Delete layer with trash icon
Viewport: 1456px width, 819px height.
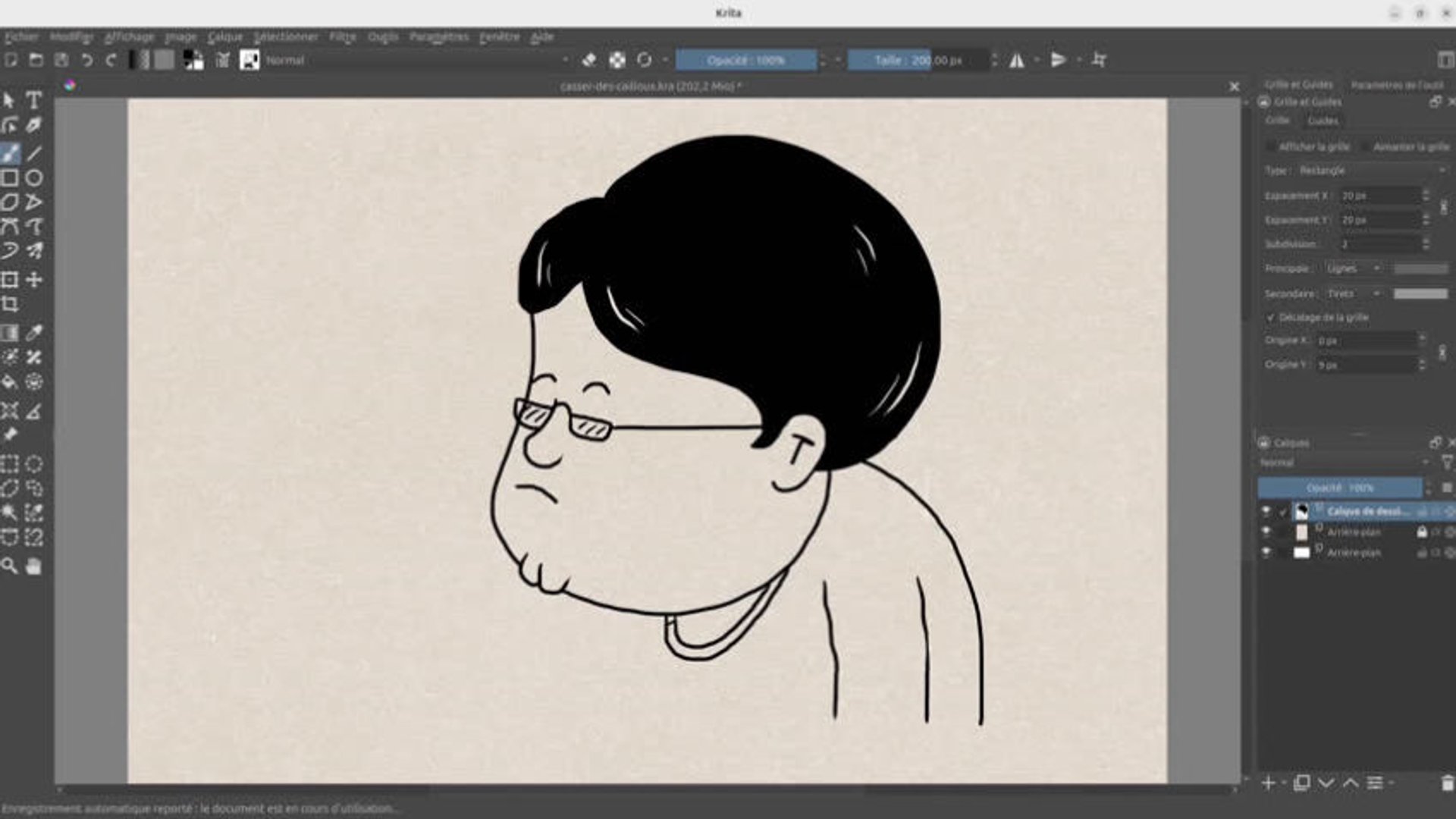pyautogui.click(x=1447, y=783)
